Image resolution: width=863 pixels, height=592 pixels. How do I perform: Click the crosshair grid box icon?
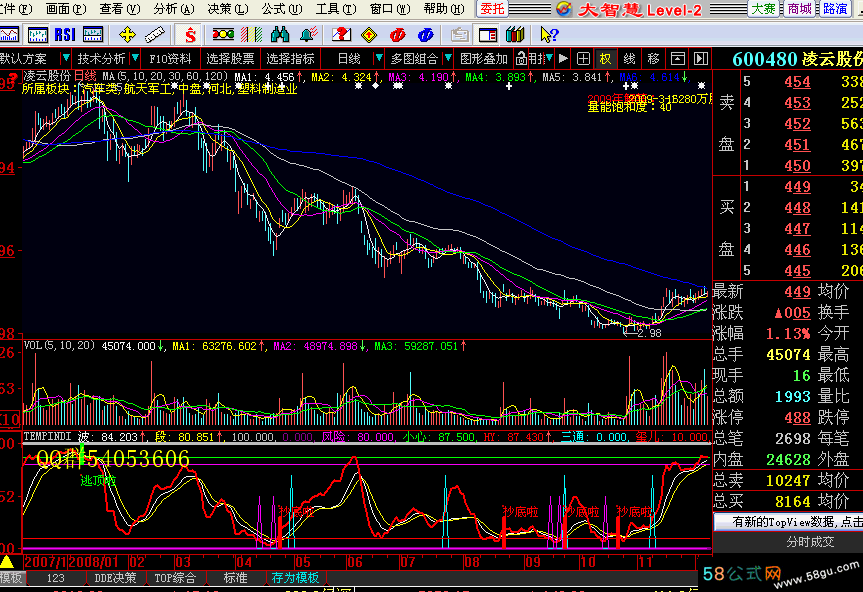[583, 58]
